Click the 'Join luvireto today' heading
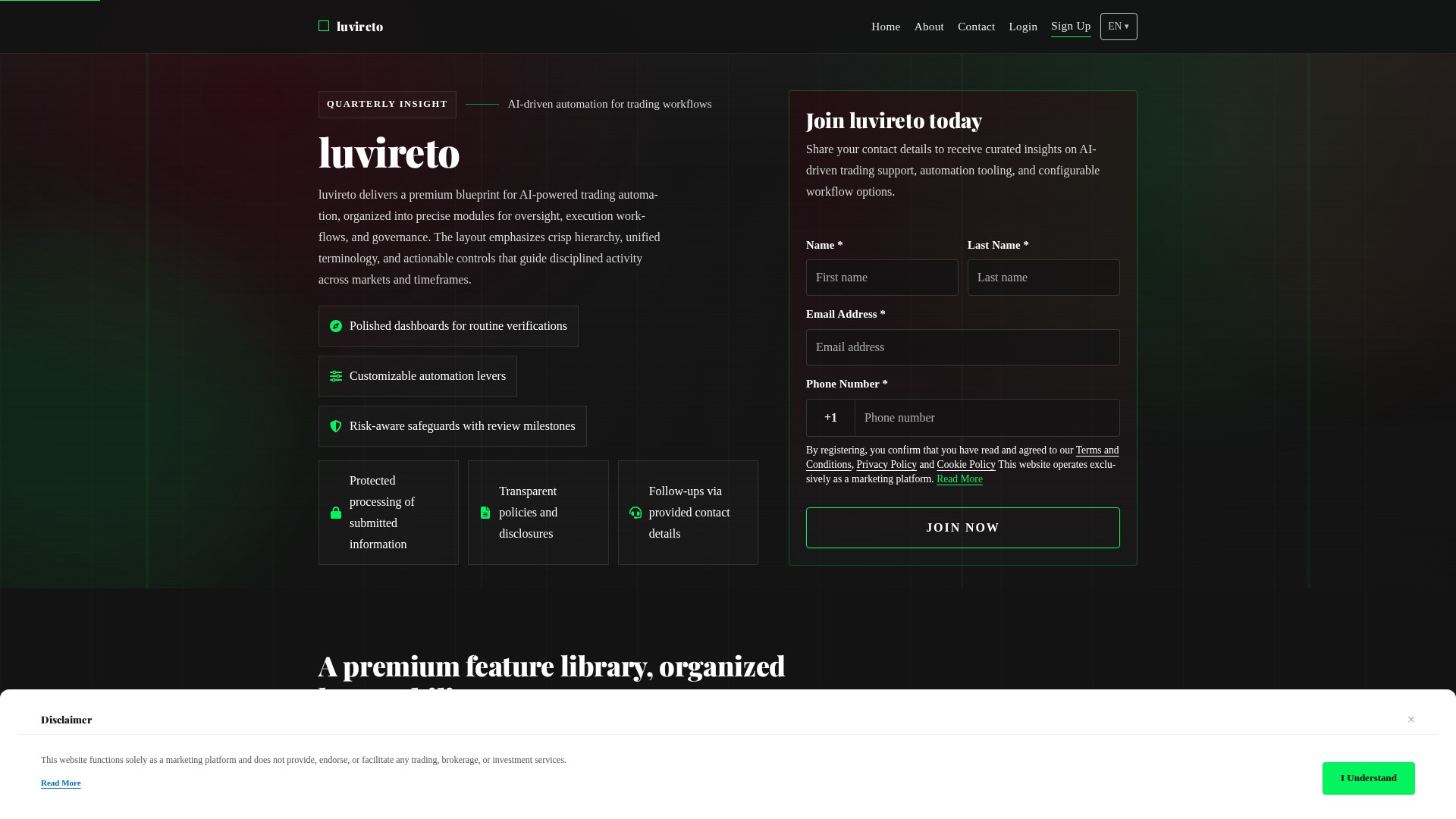 pyautogui.click(x=894, y=121)
